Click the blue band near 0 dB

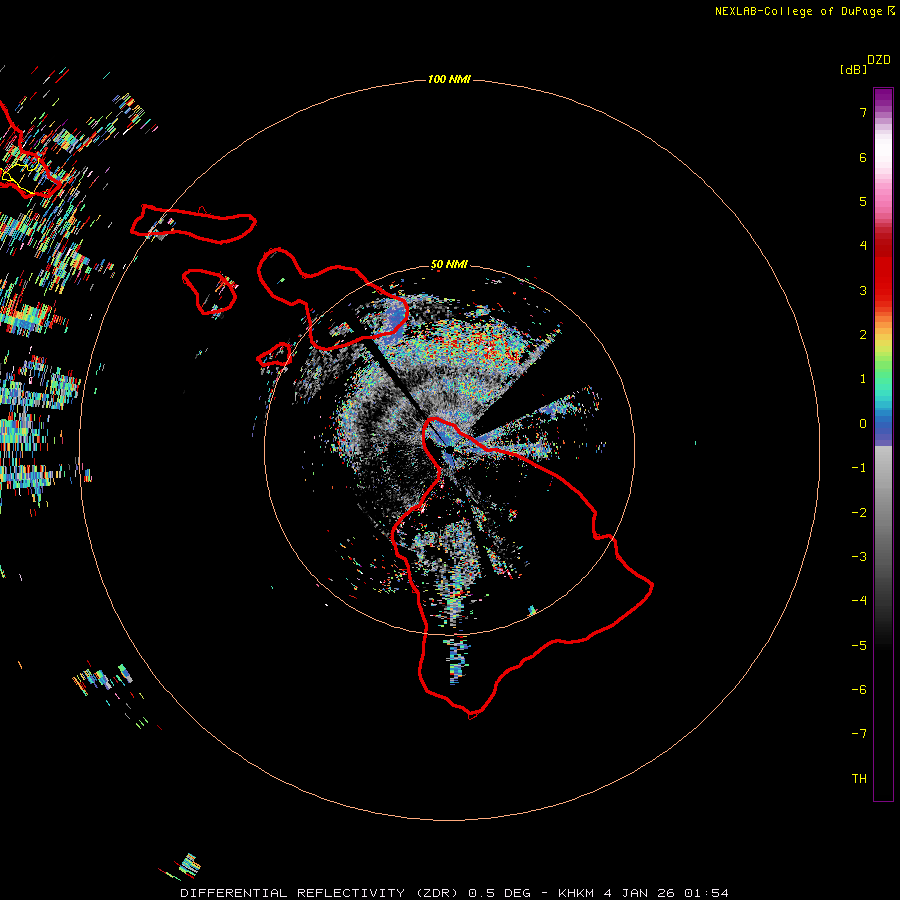coord(883,428)
